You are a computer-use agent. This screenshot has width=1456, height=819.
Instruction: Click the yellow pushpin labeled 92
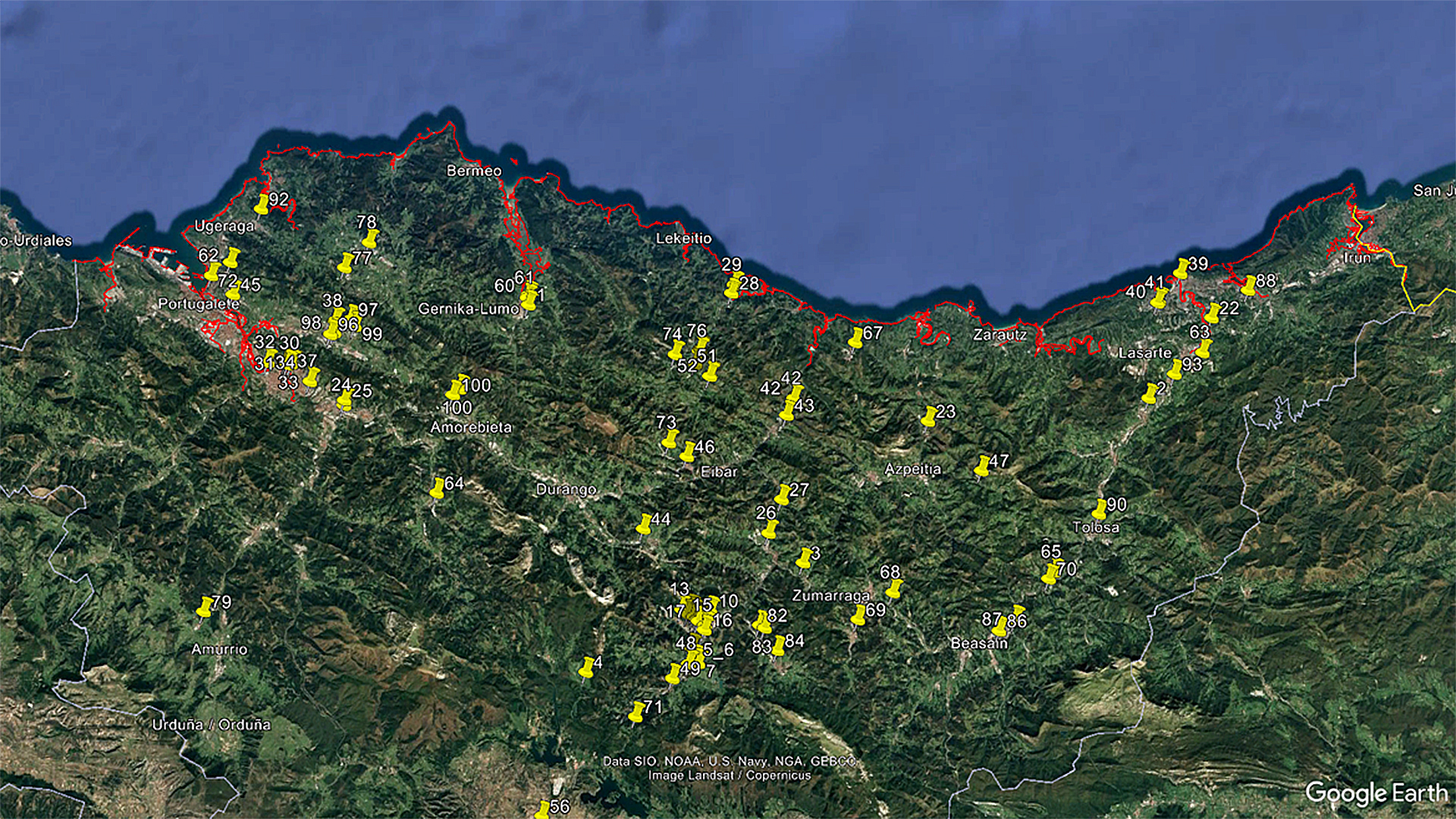click(x=262, y=203)
